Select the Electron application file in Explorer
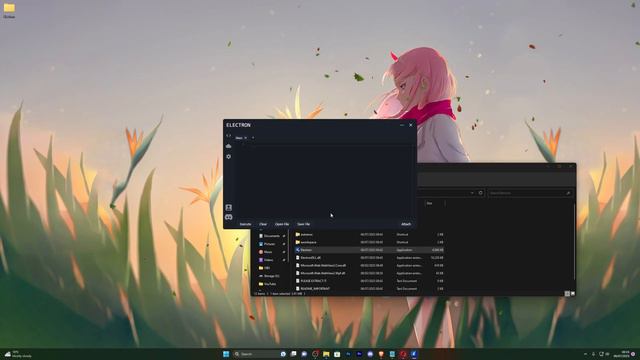Image resolution: width=640 pixels, height=360 pixels. 369,250
